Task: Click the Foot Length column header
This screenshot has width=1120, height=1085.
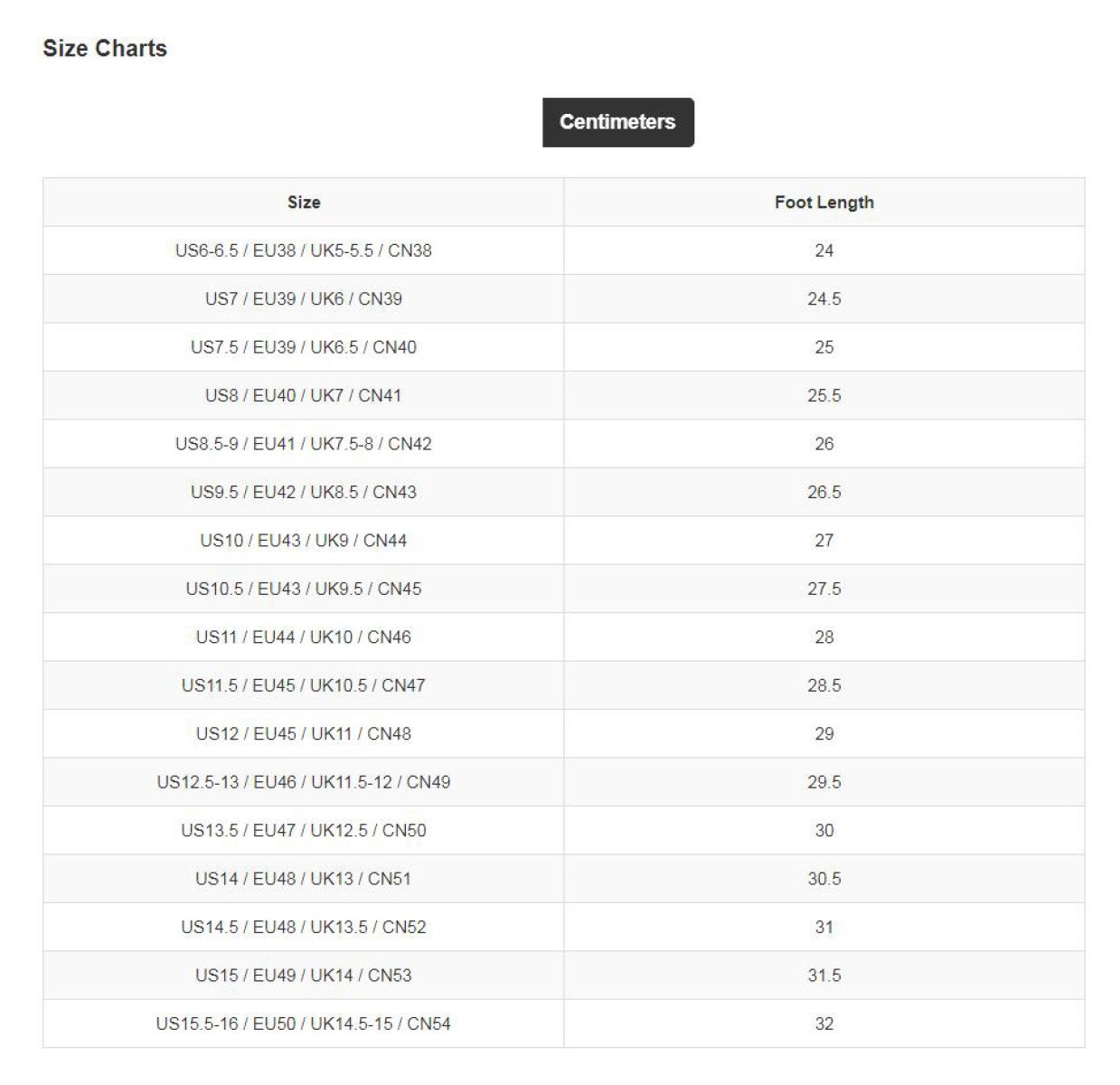Action: (824, 203)
